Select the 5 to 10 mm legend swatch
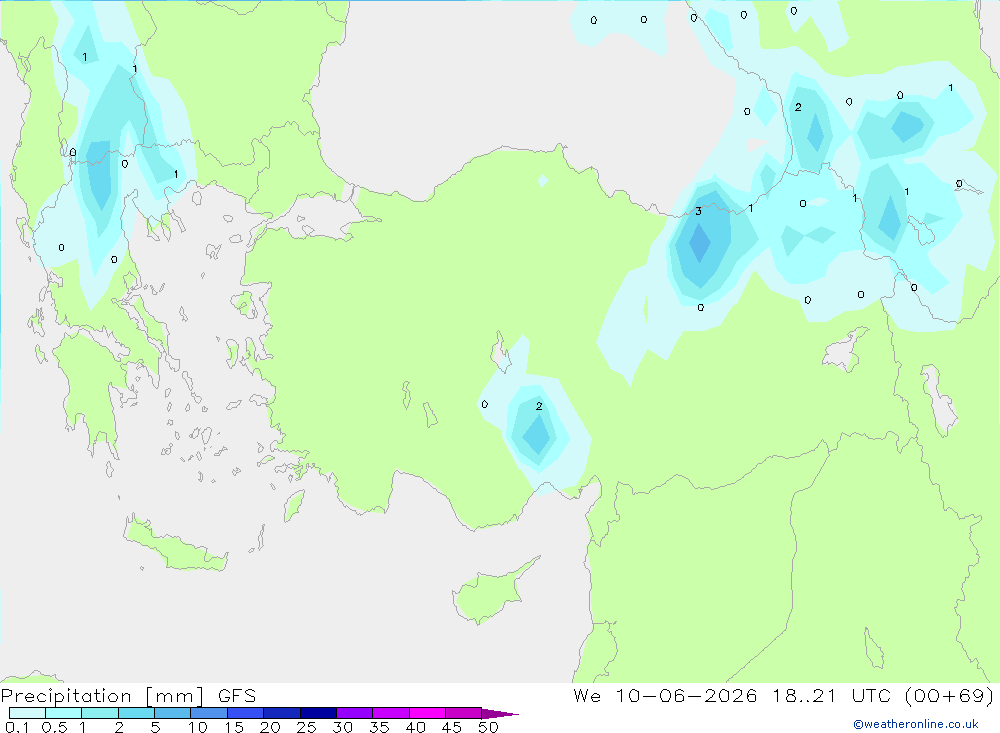Screen dimensions: 1000x733 (173, 713)
